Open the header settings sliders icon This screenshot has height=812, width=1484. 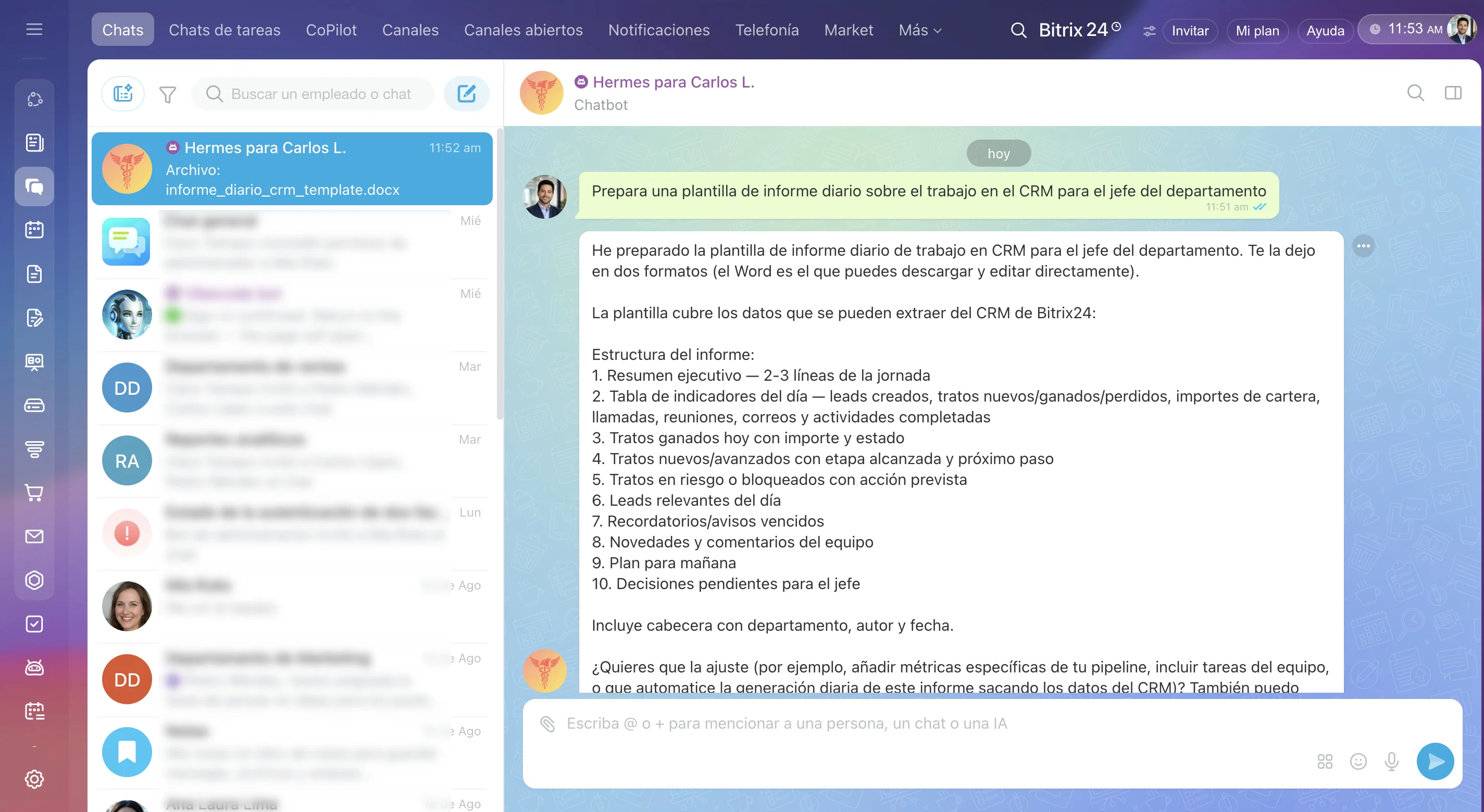(1149, 31)
